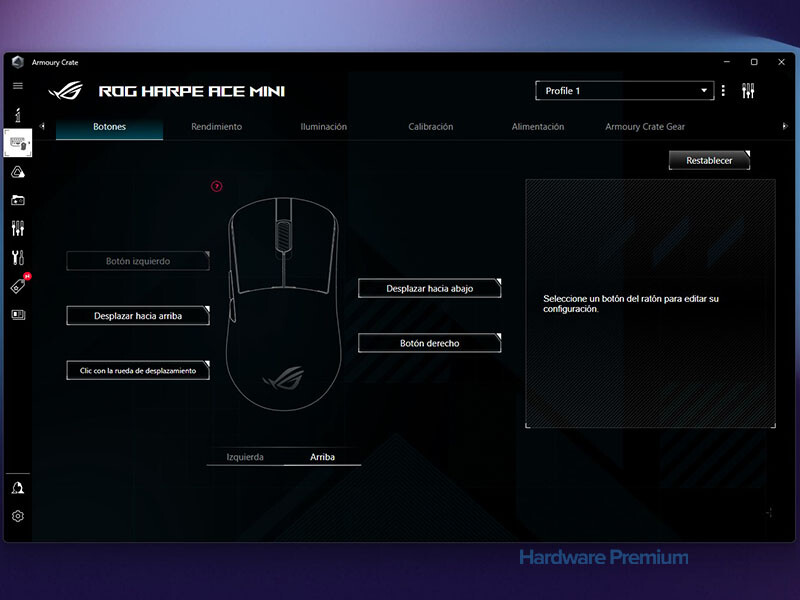Expand the Profile 1 dropdown
The width and height of the screenshot is (800, 600).
[624, 91]
